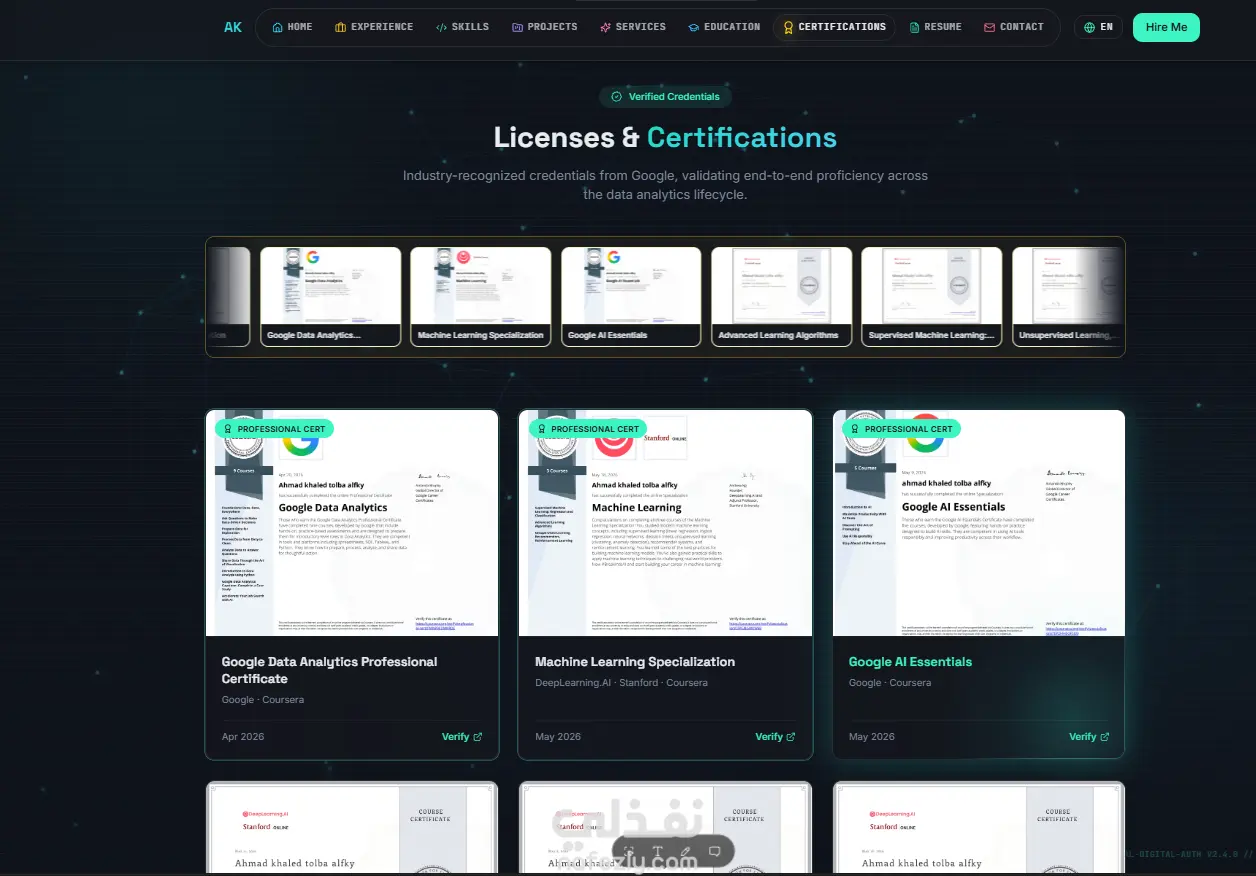Click the Google Data Analytics Professional Certificate title
1256x876 pixels.
click(329, 670)
